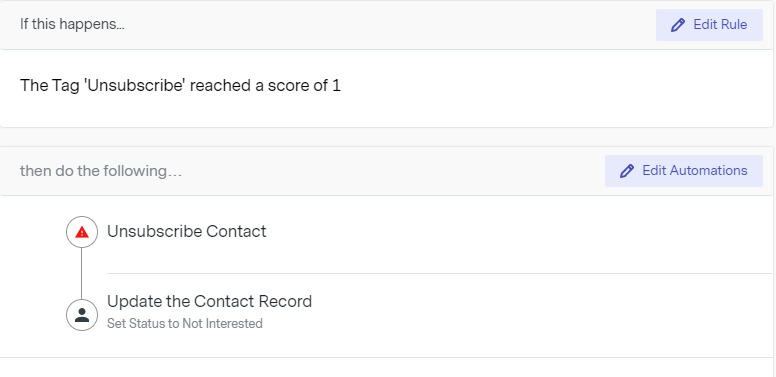Click the Set Status to Not Interested subtitle

pos(185,324)
